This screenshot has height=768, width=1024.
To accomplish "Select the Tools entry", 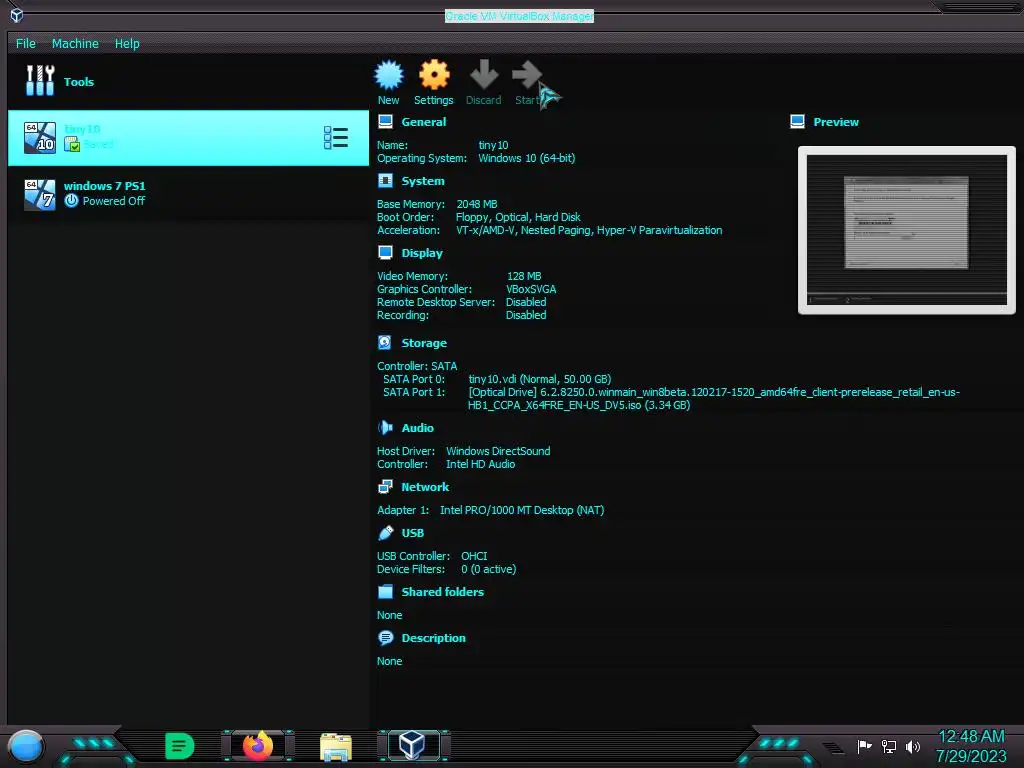I will 188,81.
